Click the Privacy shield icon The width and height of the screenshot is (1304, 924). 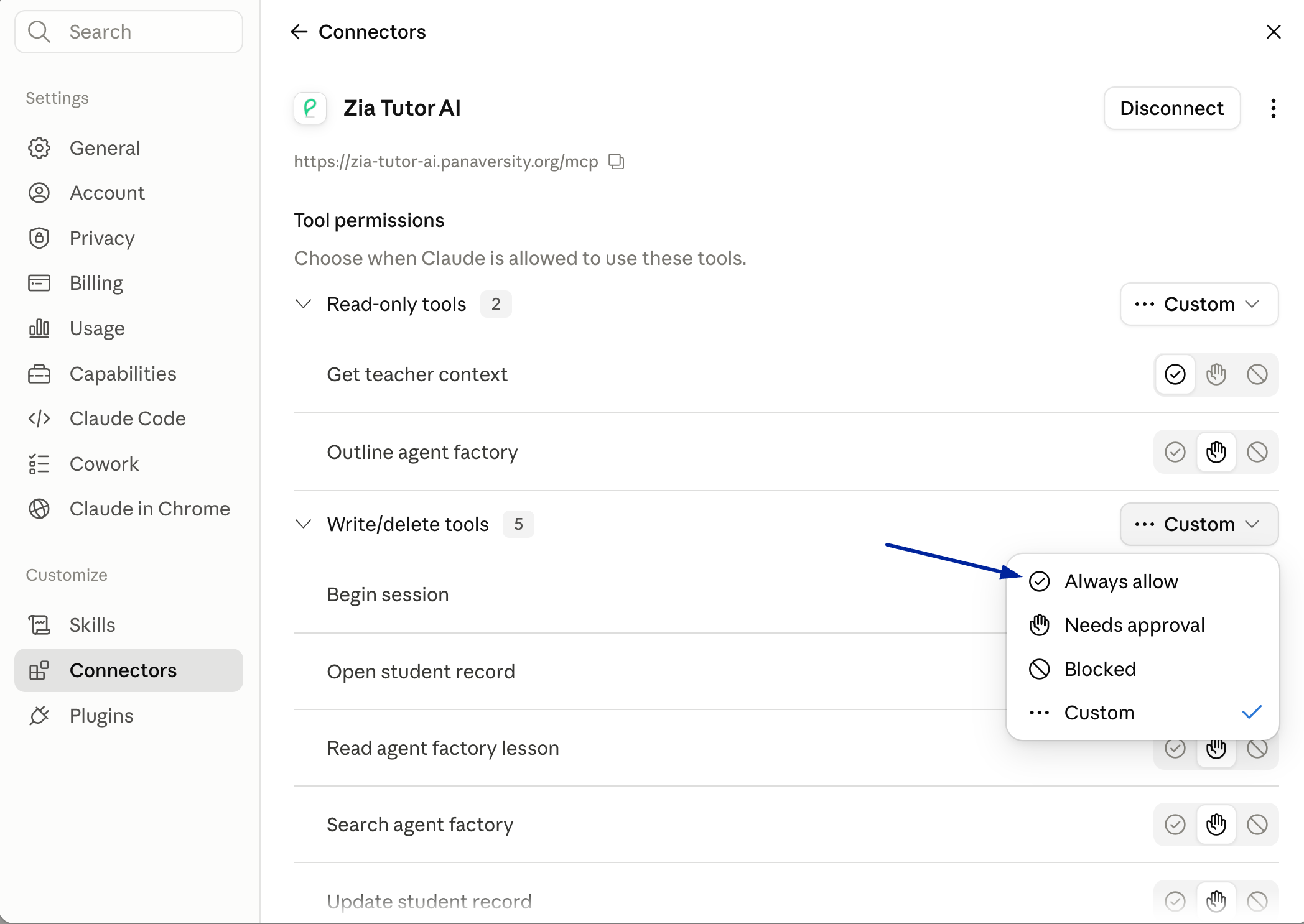click(x=39, y=238)
